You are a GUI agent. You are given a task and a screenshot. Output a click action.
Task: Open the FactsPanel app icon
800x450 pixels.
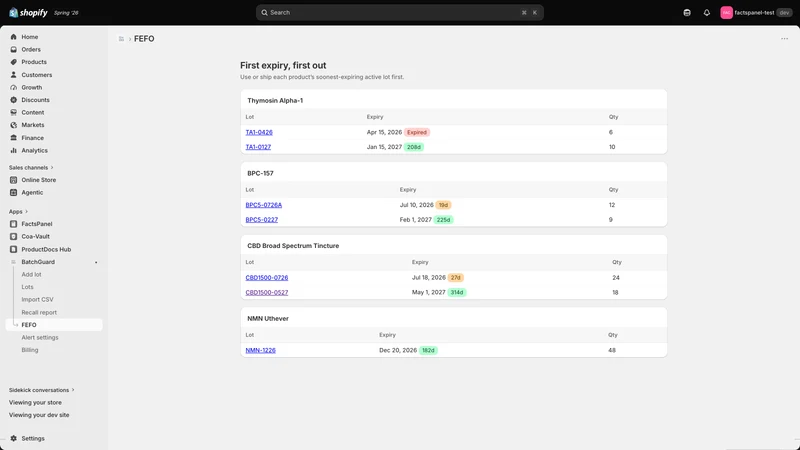(x=14, y=224)
